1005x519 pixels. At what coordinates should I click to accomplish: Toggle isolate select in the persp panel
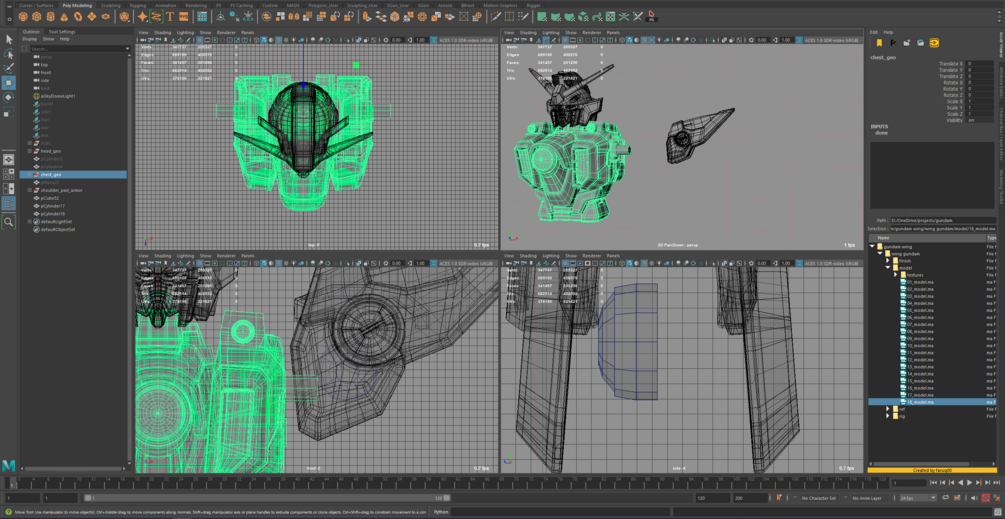point(712,40)
